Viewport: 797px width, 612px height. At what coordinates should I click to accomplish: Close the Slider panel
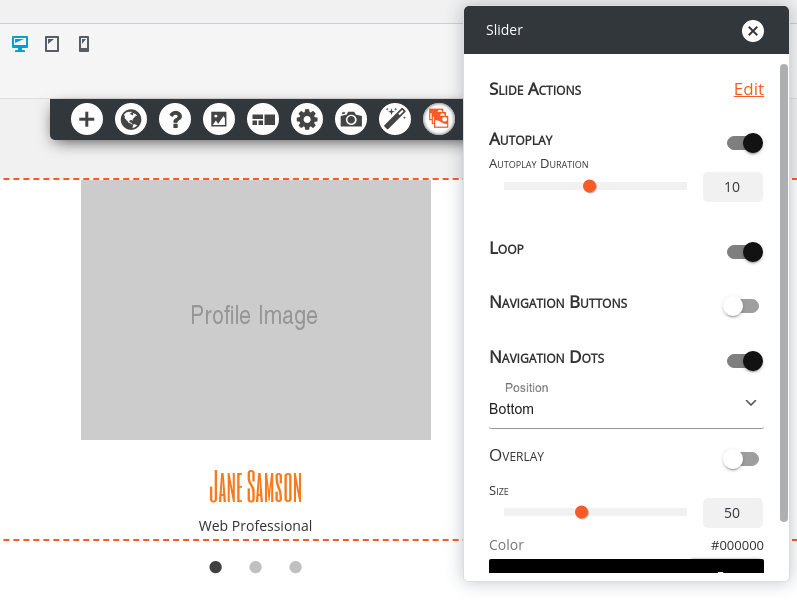753,31
